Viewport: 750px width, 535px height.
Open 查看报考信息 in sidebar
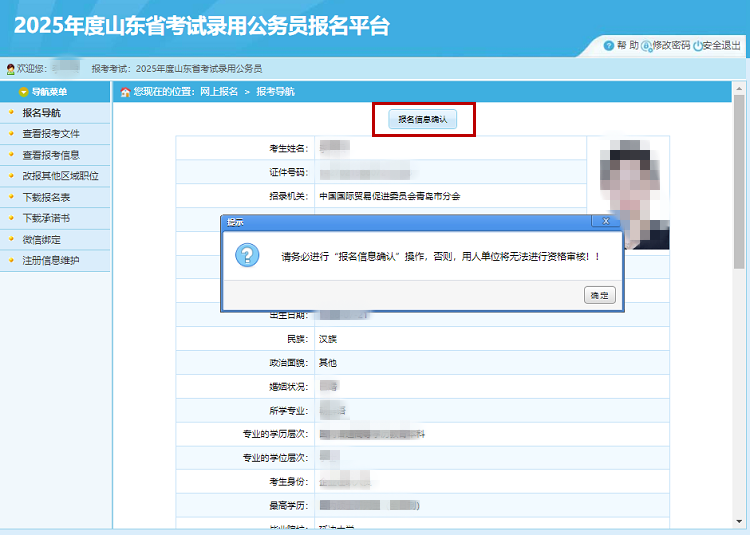click(x=55, y=155)
